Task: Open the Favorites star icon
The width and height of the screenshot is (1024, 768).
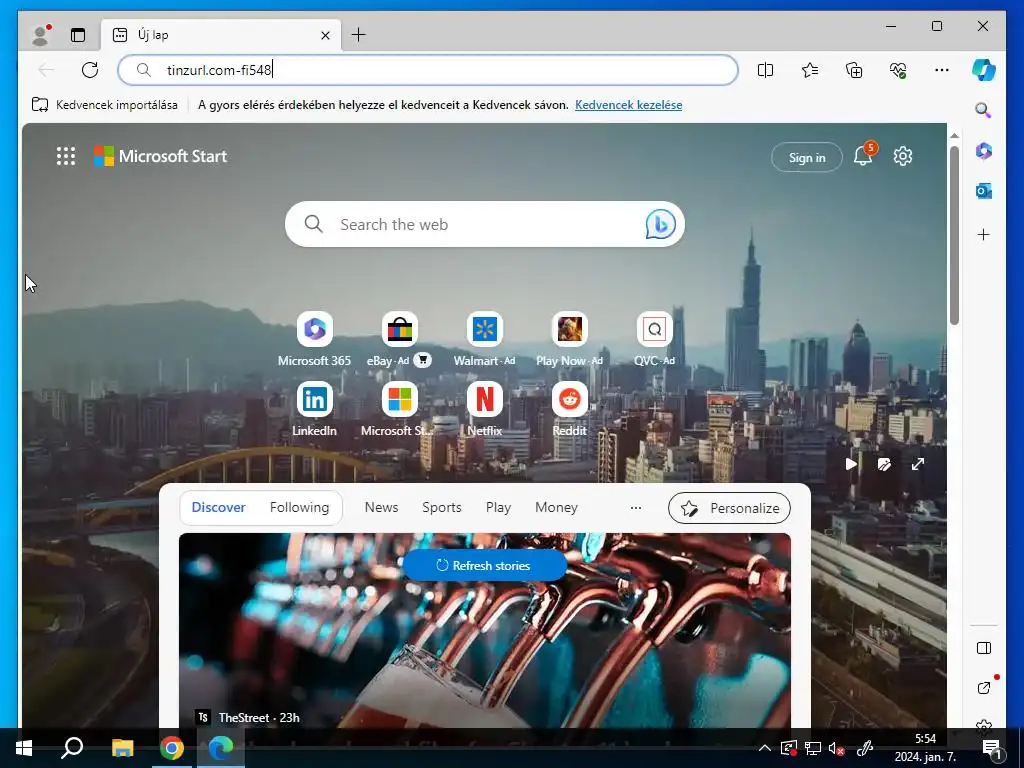Action: tap(810, 70)
